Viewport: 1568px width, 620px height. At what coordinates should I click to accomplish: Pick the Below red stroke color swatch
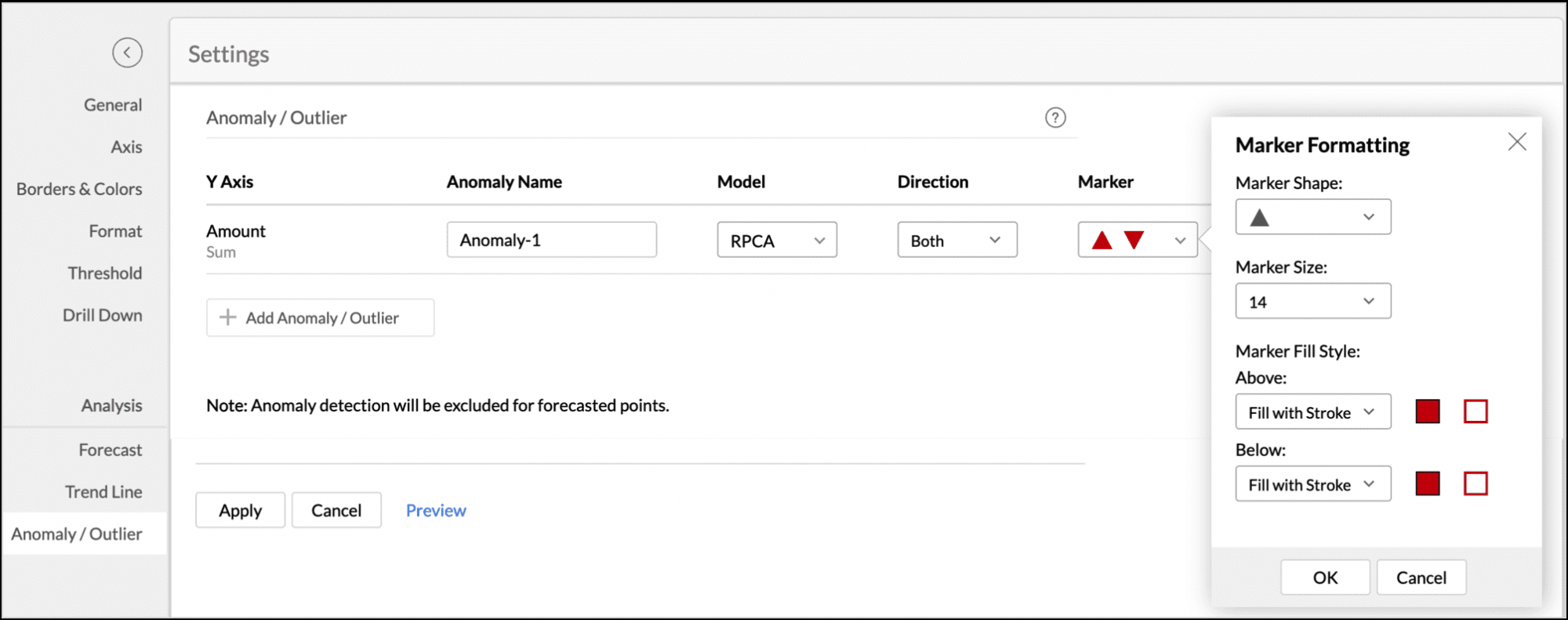point(1475,484)
